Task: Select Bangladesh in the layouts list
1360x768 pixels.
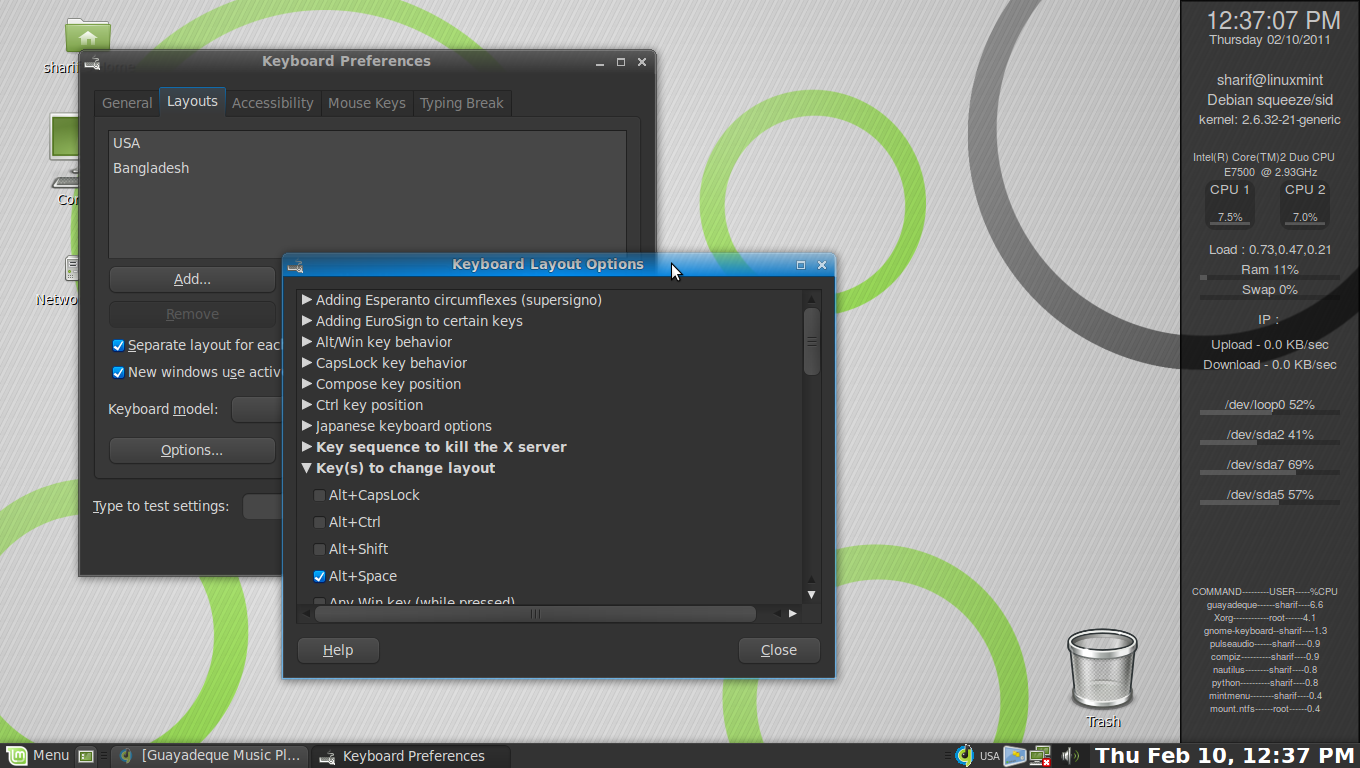Action: tap(151, 168)
